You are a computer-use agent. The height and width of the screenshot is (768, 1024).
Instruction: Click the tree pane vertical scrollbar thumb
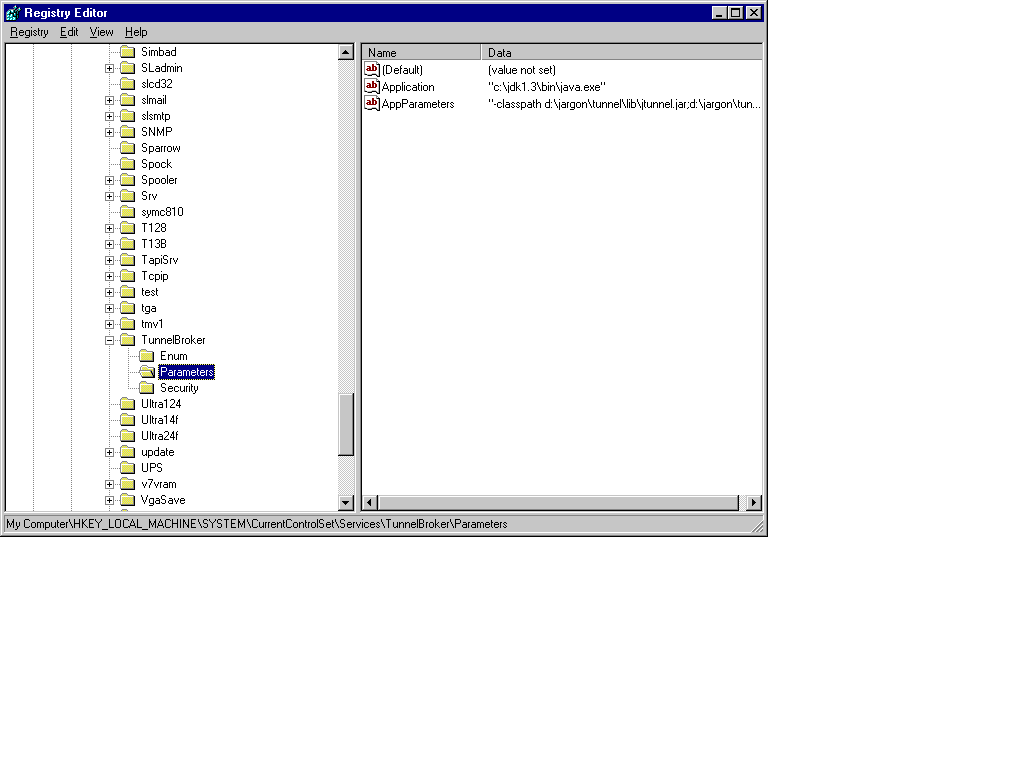(346, 424)
